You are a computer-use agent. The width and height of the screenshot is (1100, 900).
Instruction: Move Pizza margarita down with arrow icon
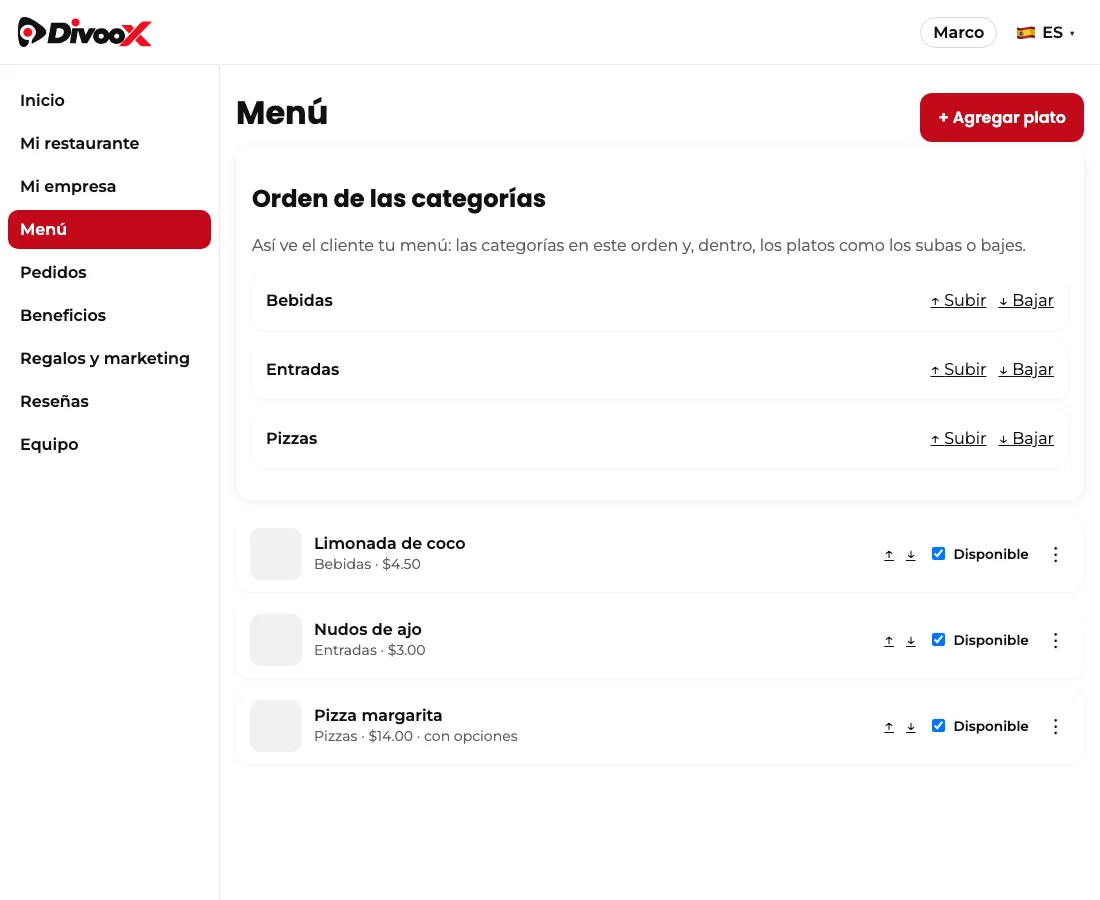[x=911, y=727]
